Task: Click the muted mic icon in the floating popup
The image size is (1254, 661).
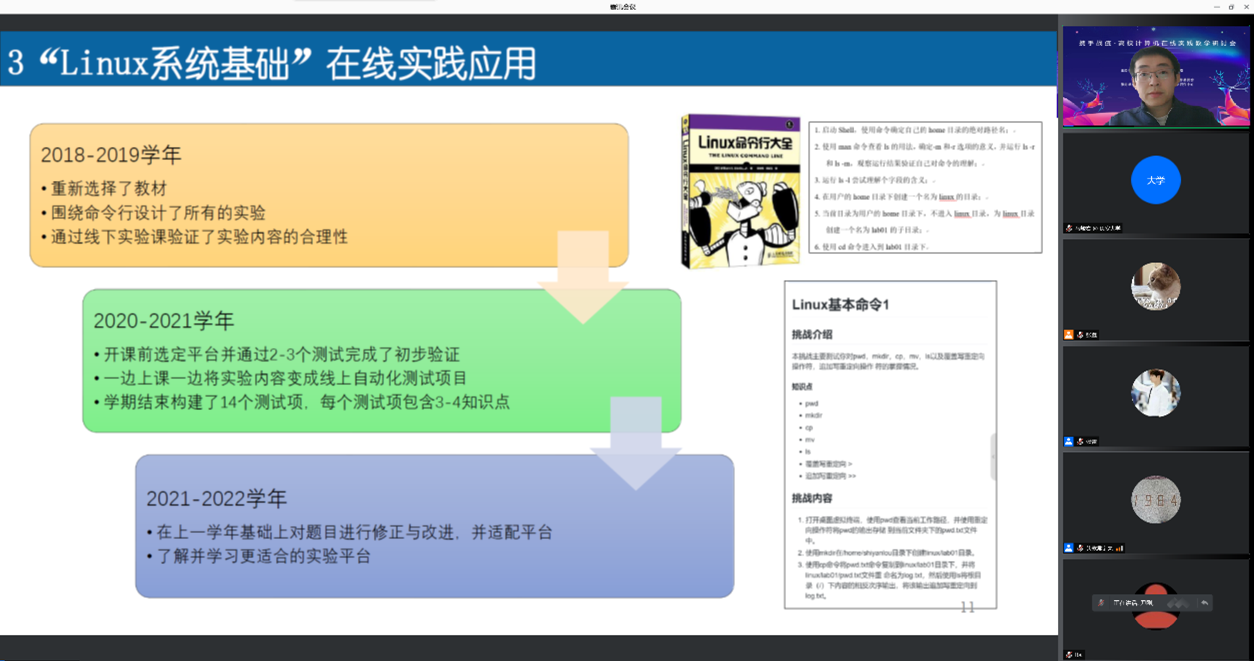Action: 1102,603
